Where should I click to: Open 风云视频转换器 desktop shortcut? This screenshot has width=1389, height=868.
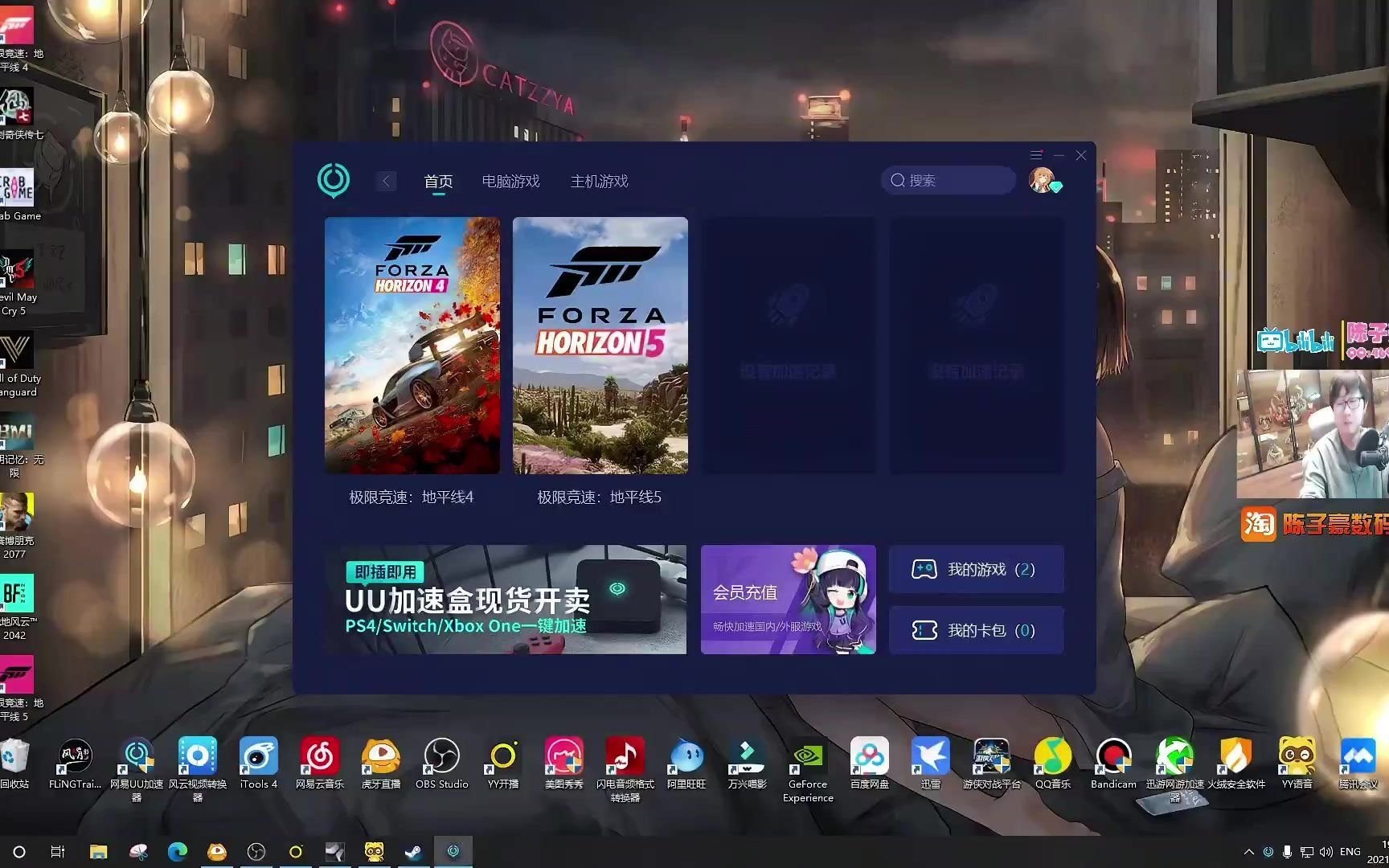pyautogui.click(x=198, y=769)
